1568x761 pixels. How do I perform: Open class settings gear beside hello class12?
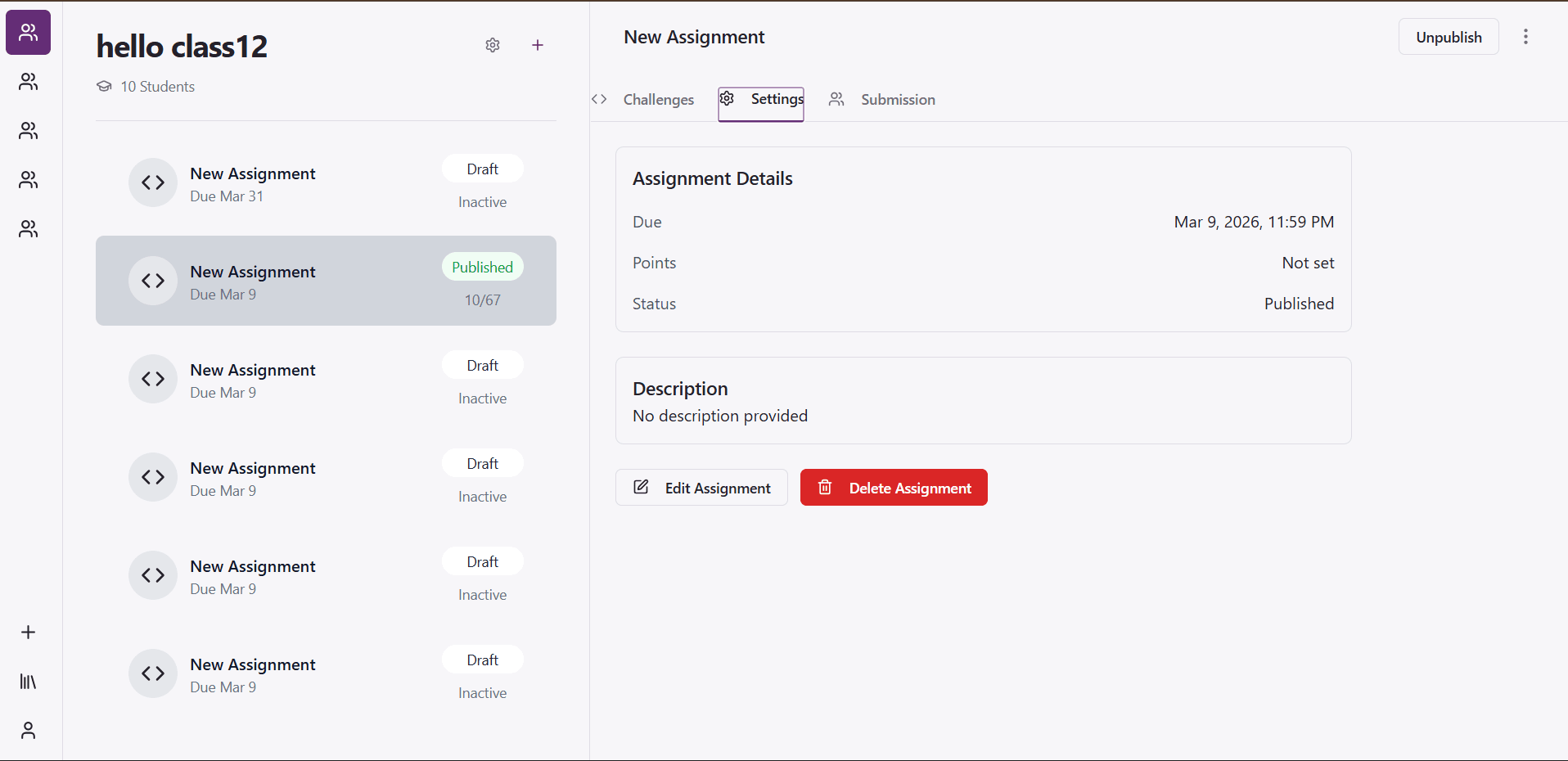492,45
